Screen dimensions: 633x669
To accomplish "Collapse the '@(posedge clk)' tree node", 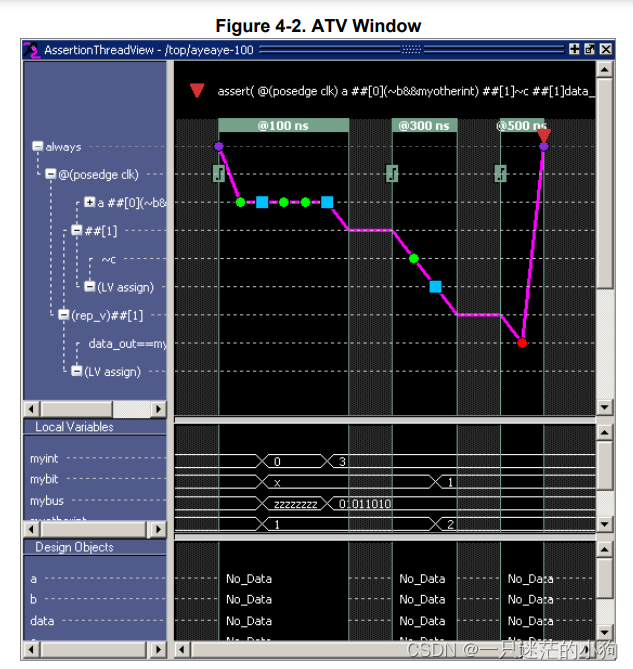I will pos(51,174).
